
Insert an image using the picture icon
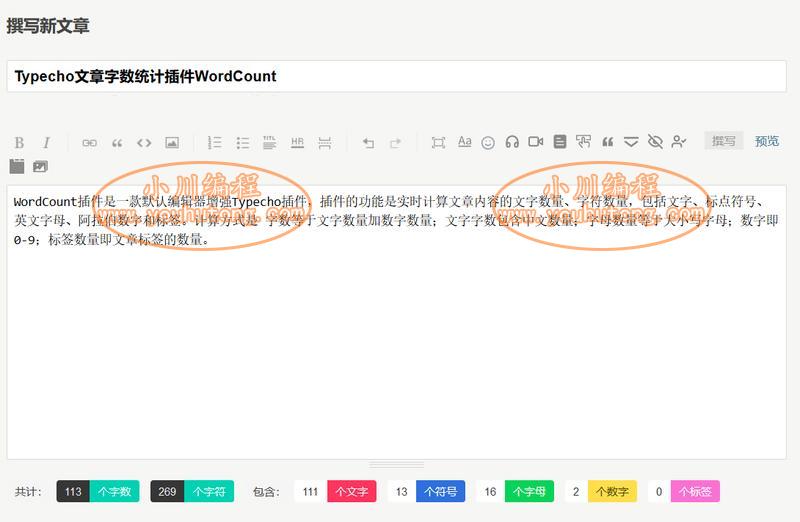tap(172, 142)
